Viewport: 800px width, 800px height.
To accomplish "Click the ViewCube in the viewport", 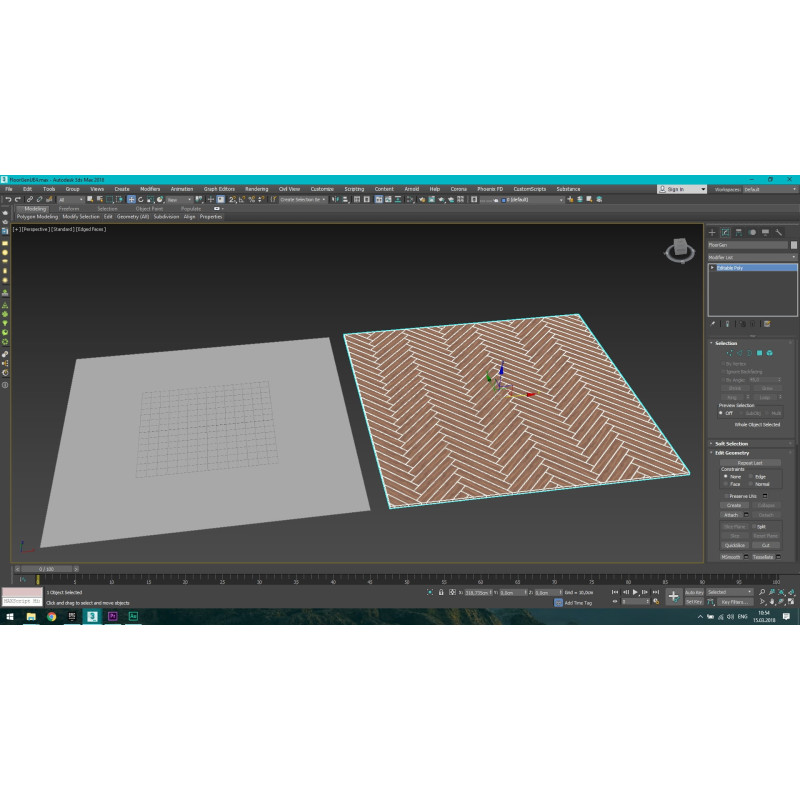I will pyautogui.click(x=680, y=249).
